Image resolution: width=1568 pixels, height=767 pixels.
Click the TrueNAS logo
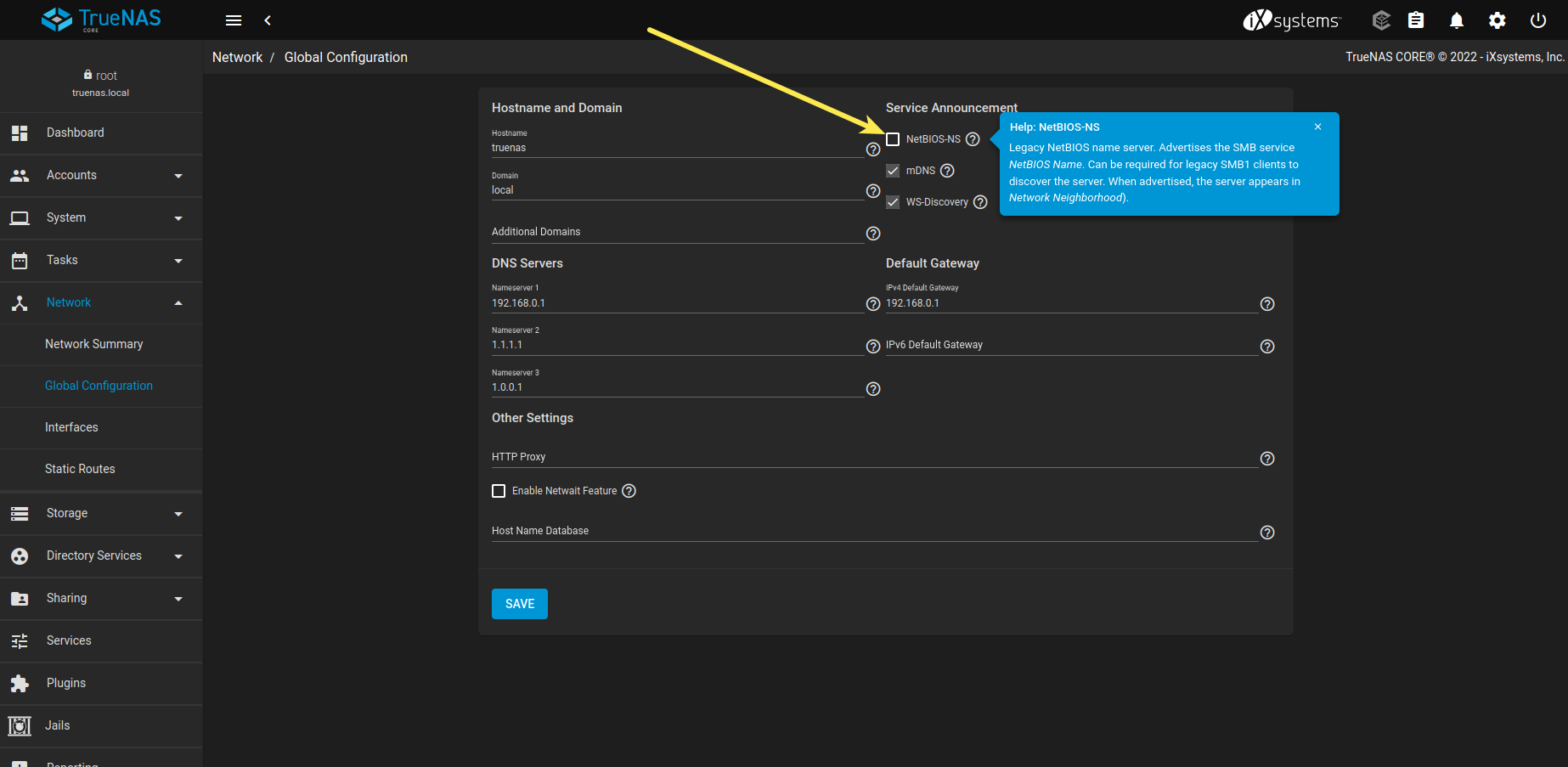[101, 20]
